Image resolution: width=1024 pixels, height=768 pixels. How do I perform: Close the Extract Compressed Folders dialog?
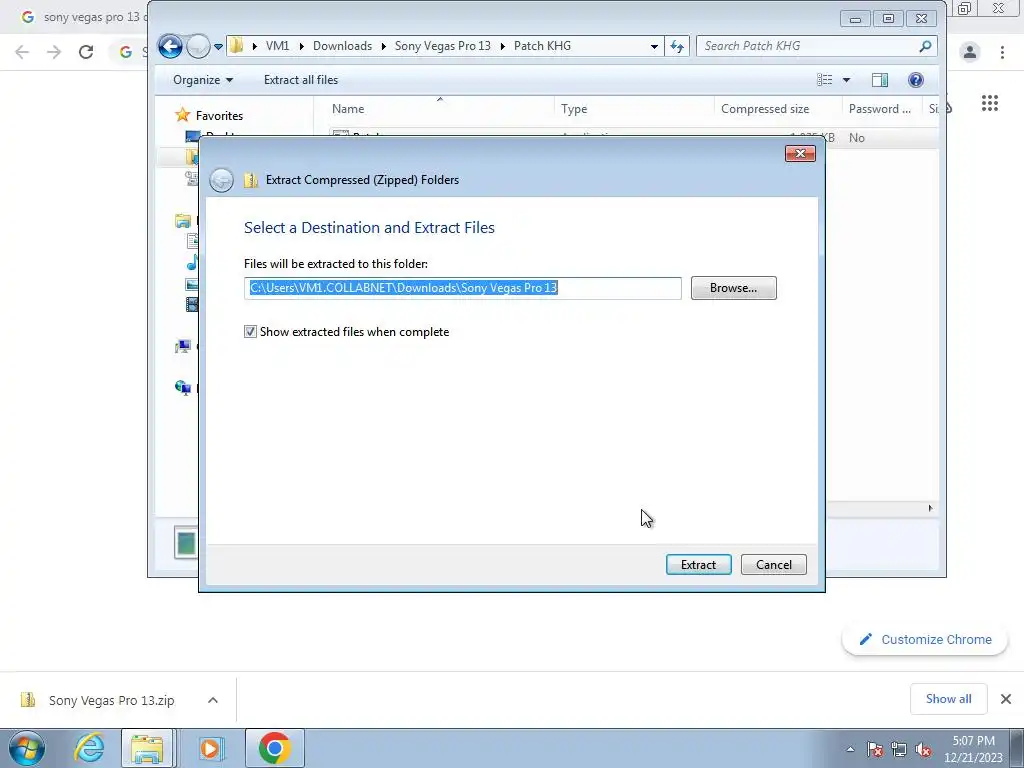tap(800, 153)
